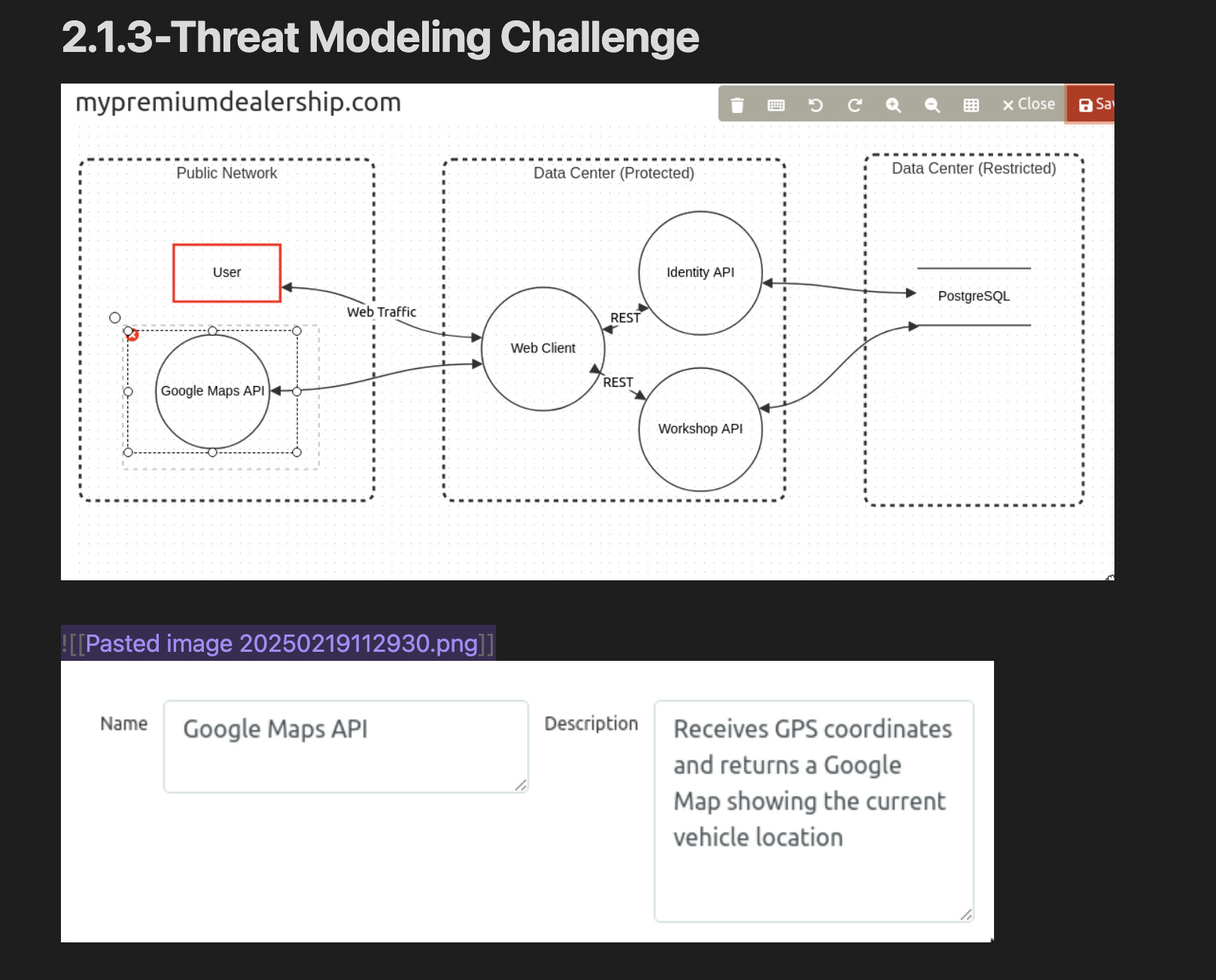Zoom out with the magnifier minus icon
Image resolution: width=1216 pixels, height=980 pixels.
tap(932, 105)
